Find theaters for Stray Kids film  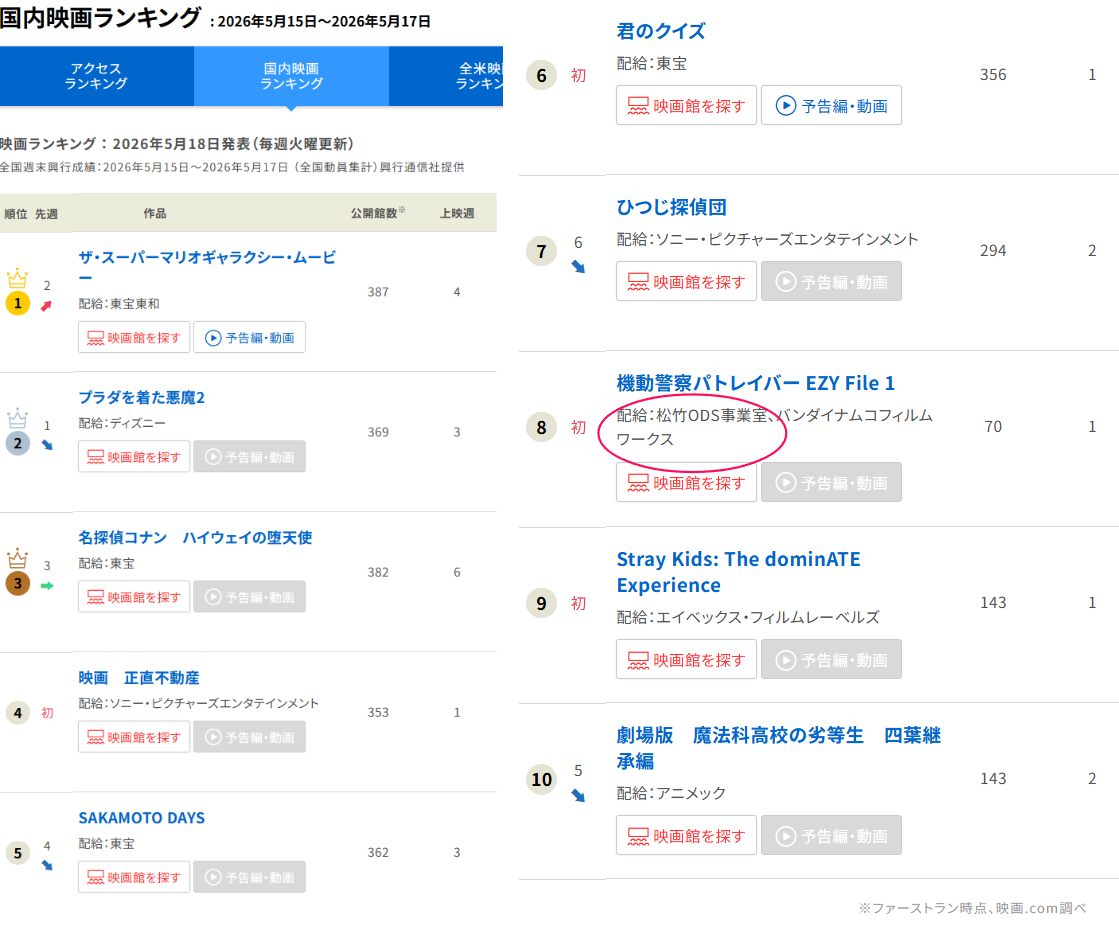point(687,659)
